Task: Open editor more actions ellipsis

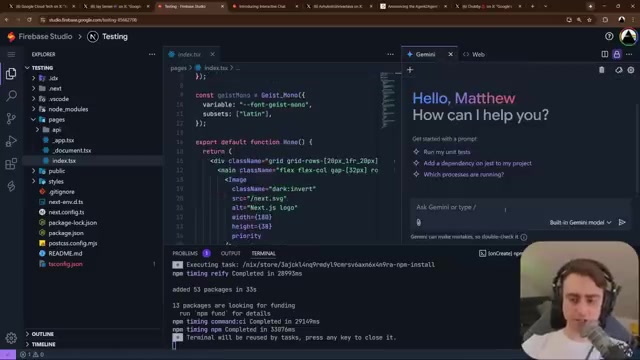Action: (390, 54)
